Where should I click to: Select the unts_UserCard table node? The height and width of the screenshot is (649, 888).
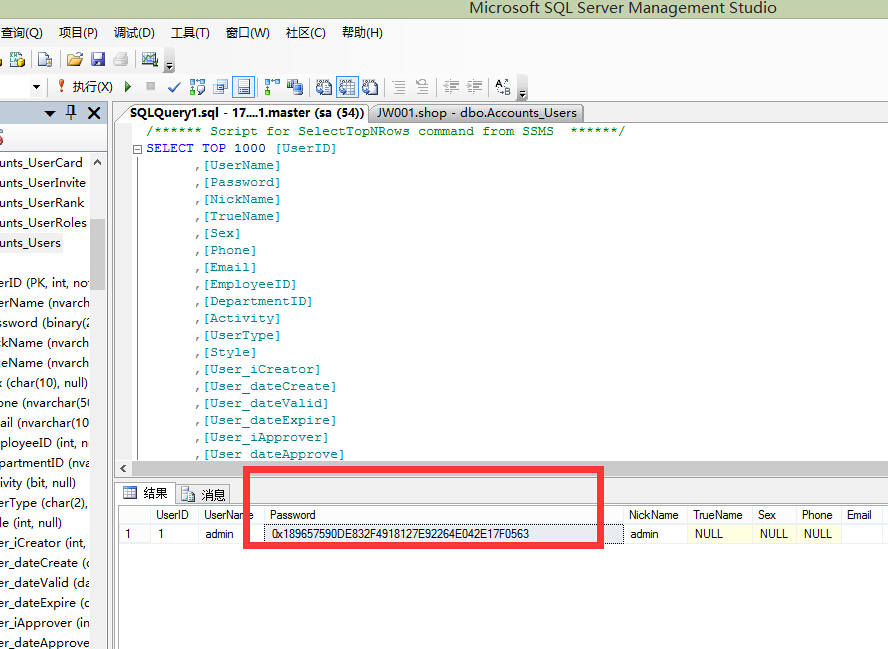(x=41, y=163)
